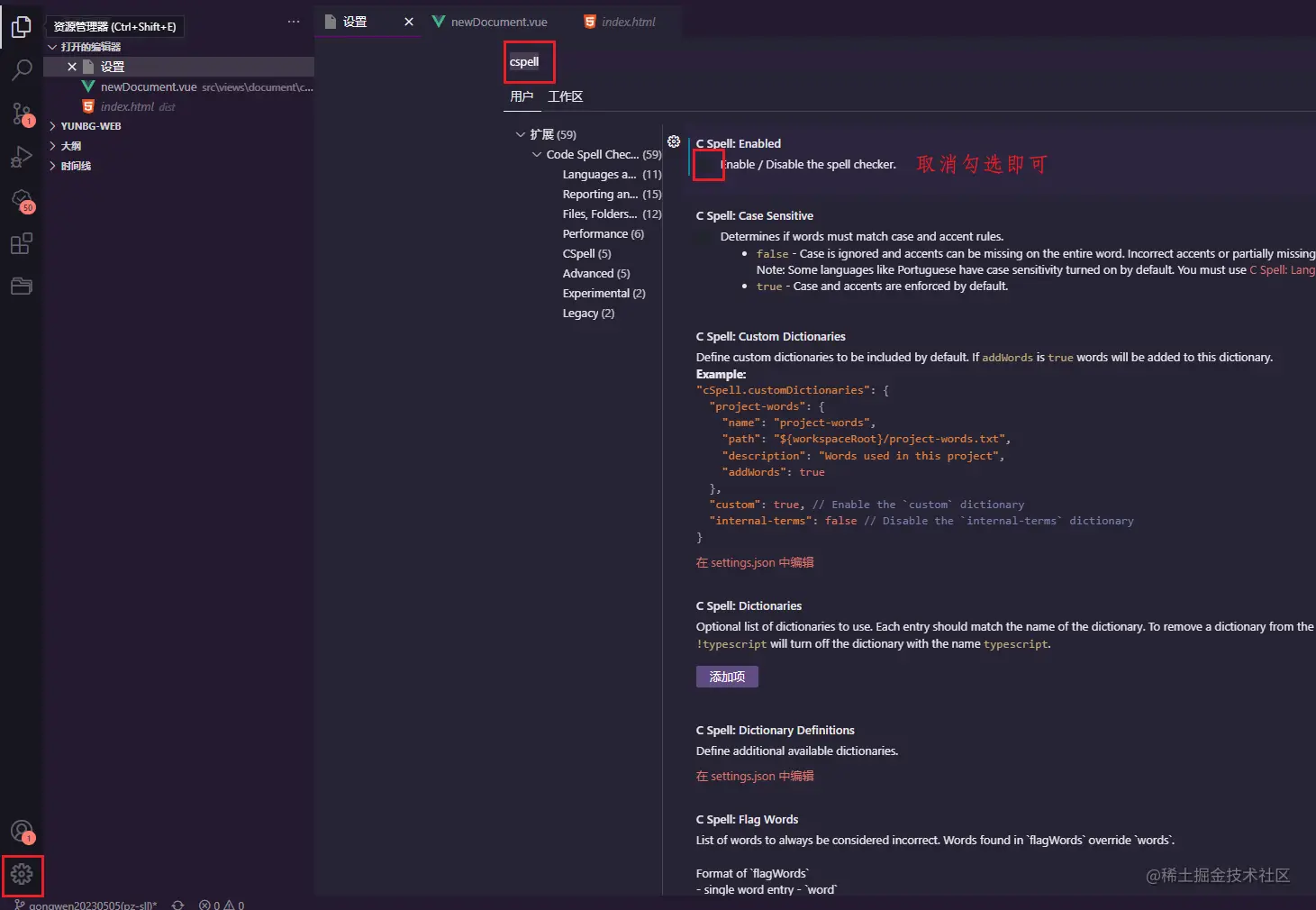Open the cloud checkmark view with badge 50
The height and width of the screenshot is (910, 1316).
(22, 200)
